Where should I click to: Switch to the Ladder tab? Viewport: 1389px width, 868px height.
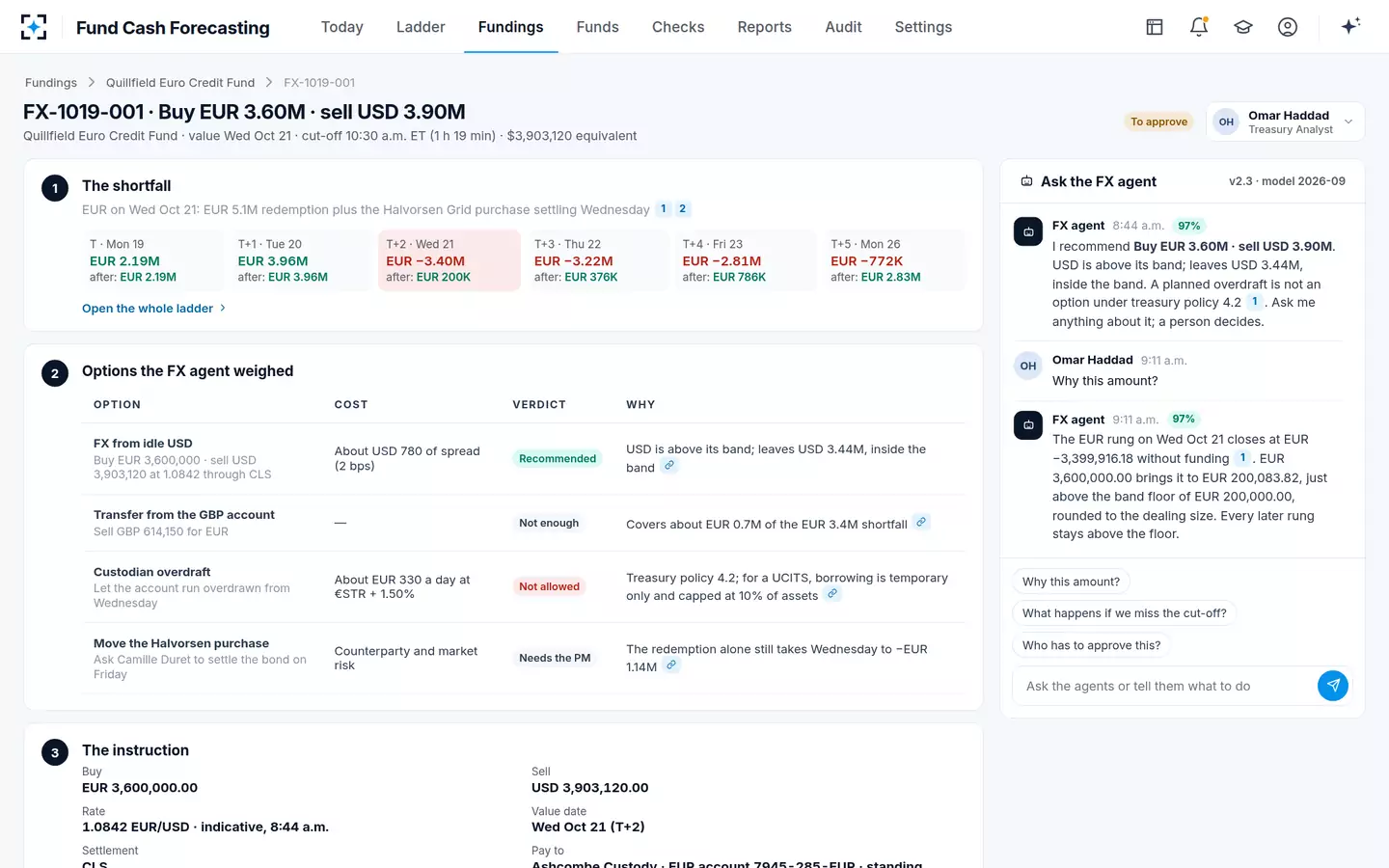(421, 27)
